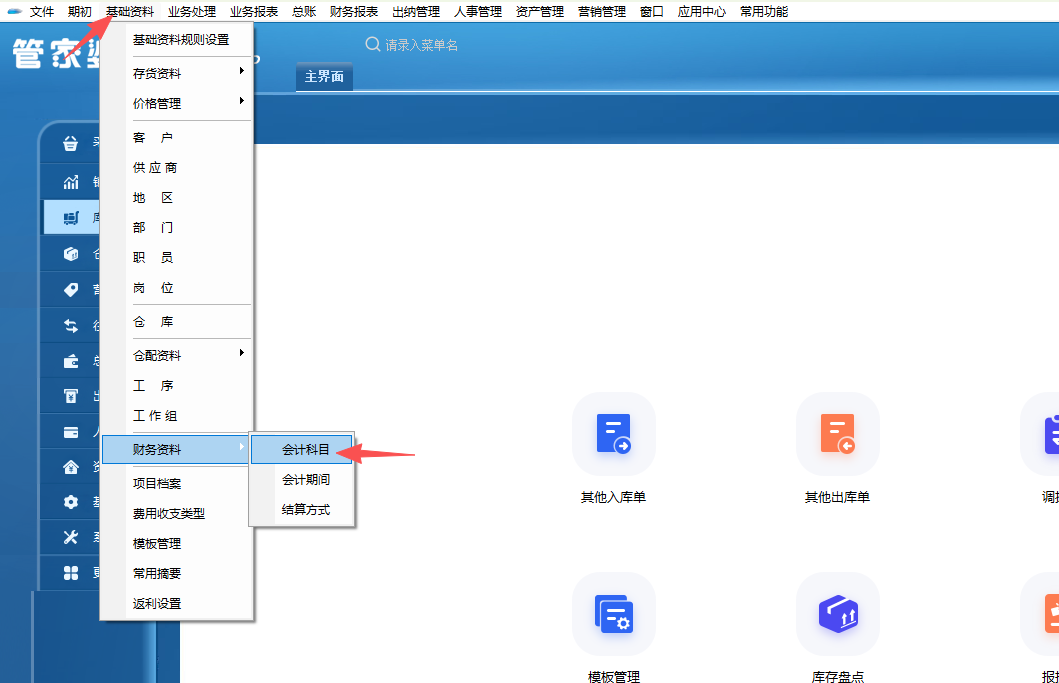Click the price tag sidebar icon
Screen dimensions: 1059x683
[x=71, y=290]
